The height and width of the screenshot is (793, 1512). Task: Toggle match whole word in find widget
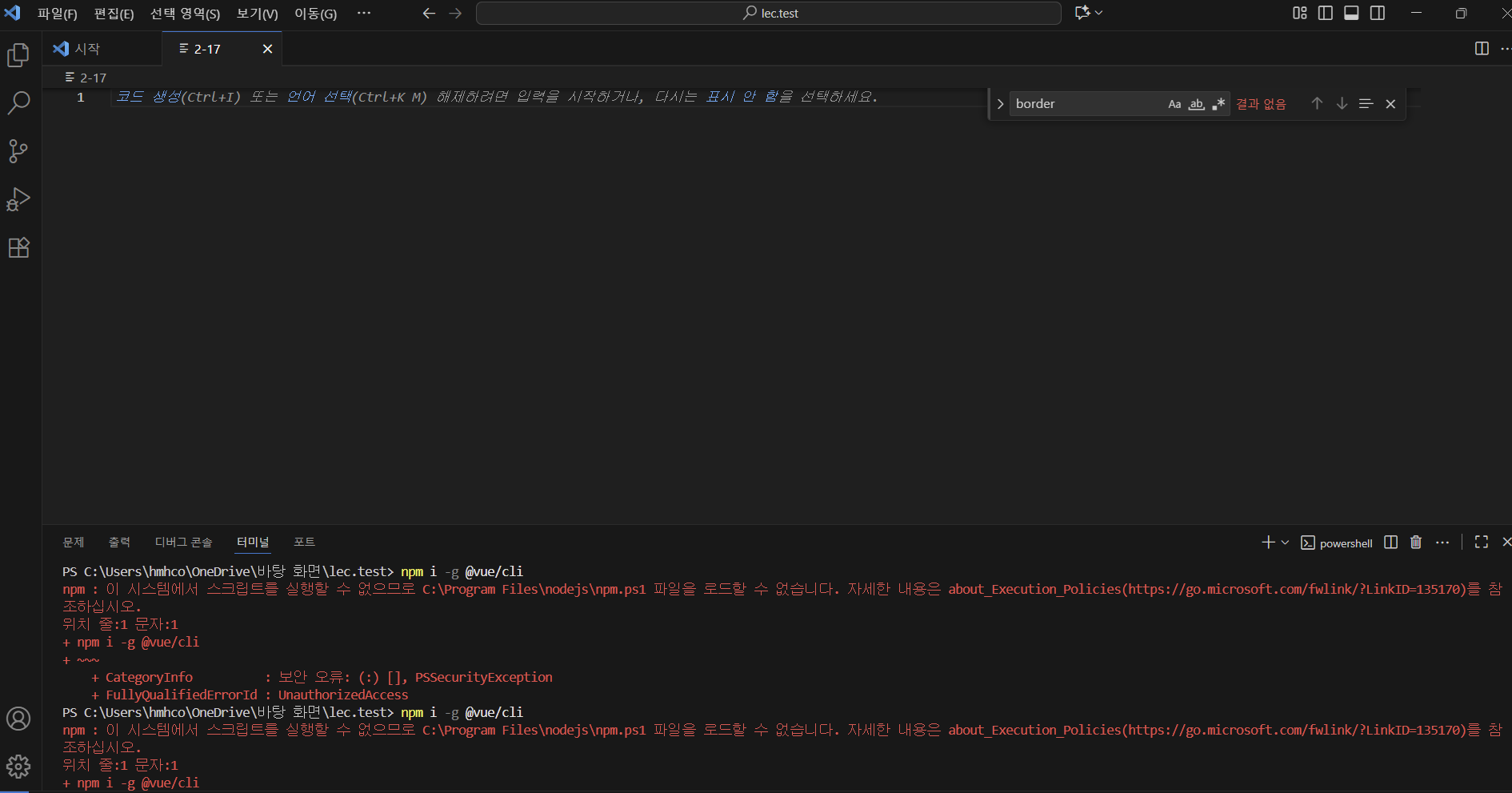pyautogui.click(x=1197, y=104)
